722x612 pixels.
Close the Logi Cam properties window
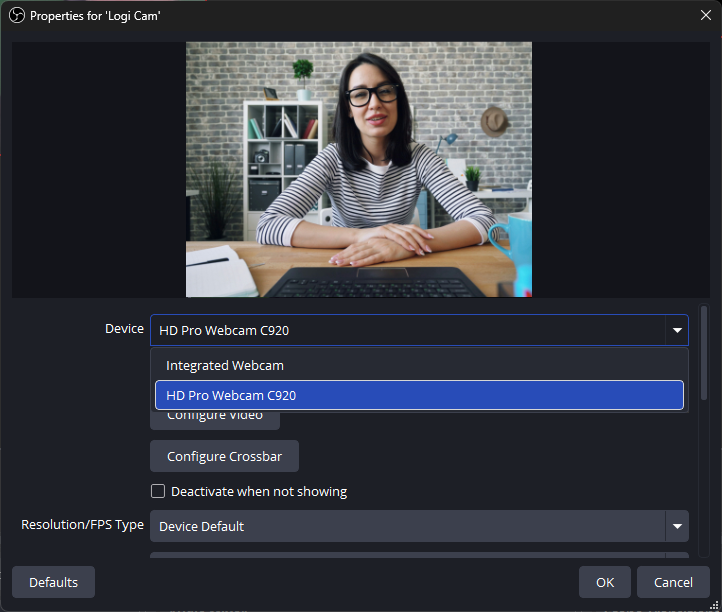(x=705, y=16)
